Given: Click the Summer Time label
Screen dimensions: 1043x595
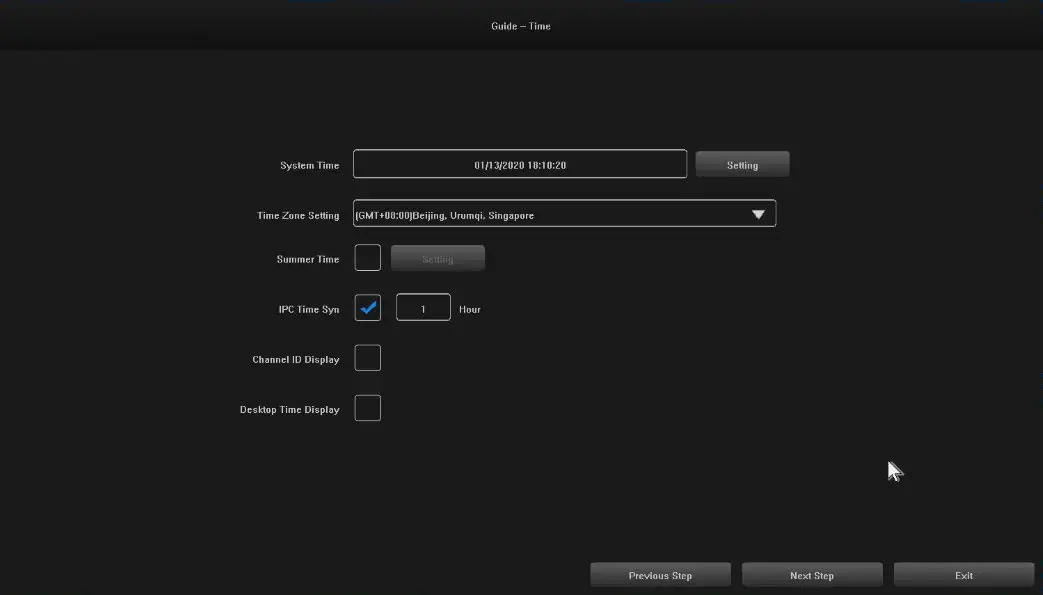Looking at the screenshot, I should click(x=308, y=260).
